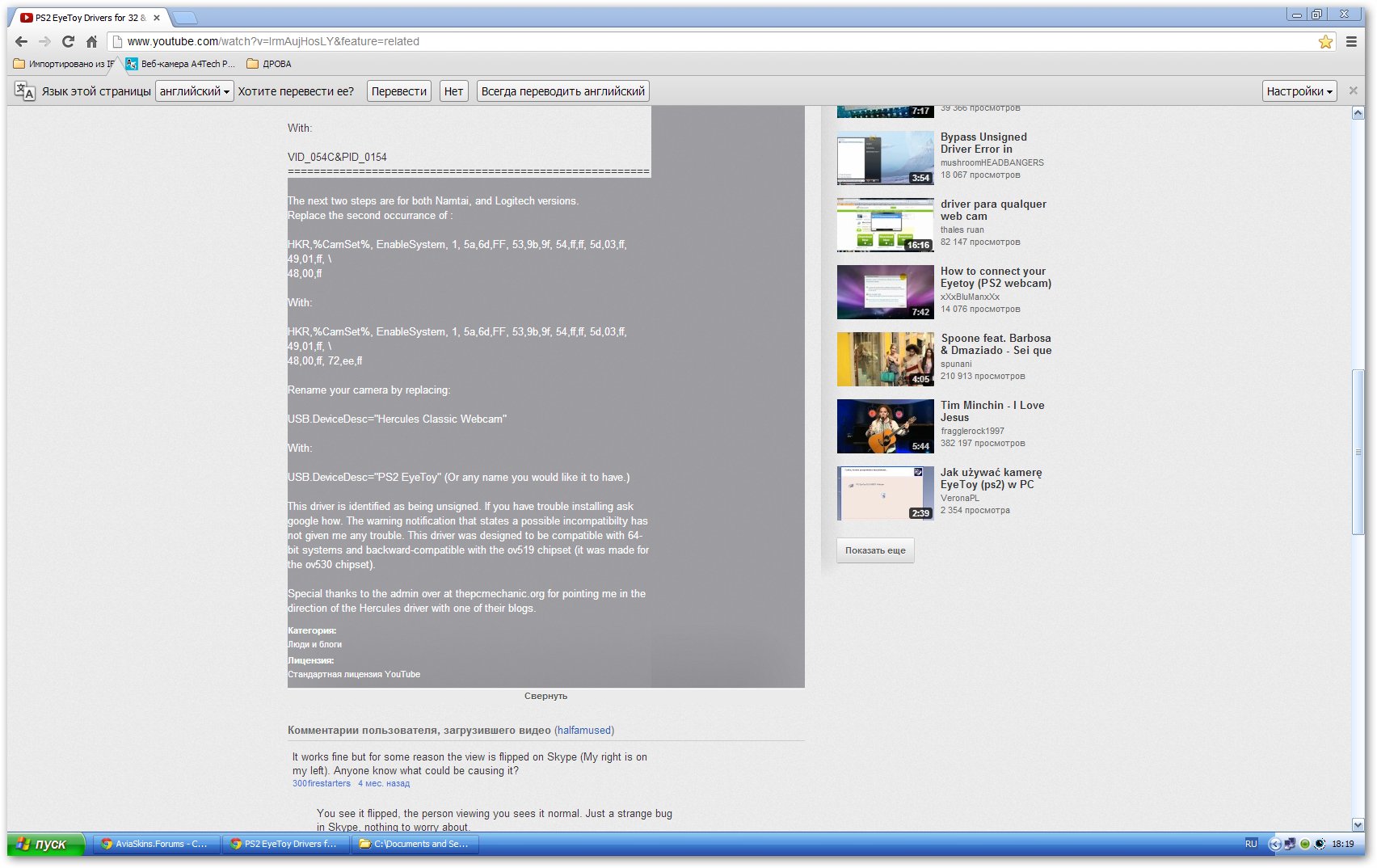1377x868 pixels.
Task: Reload the YouTube page
Action: click(69, 41)
